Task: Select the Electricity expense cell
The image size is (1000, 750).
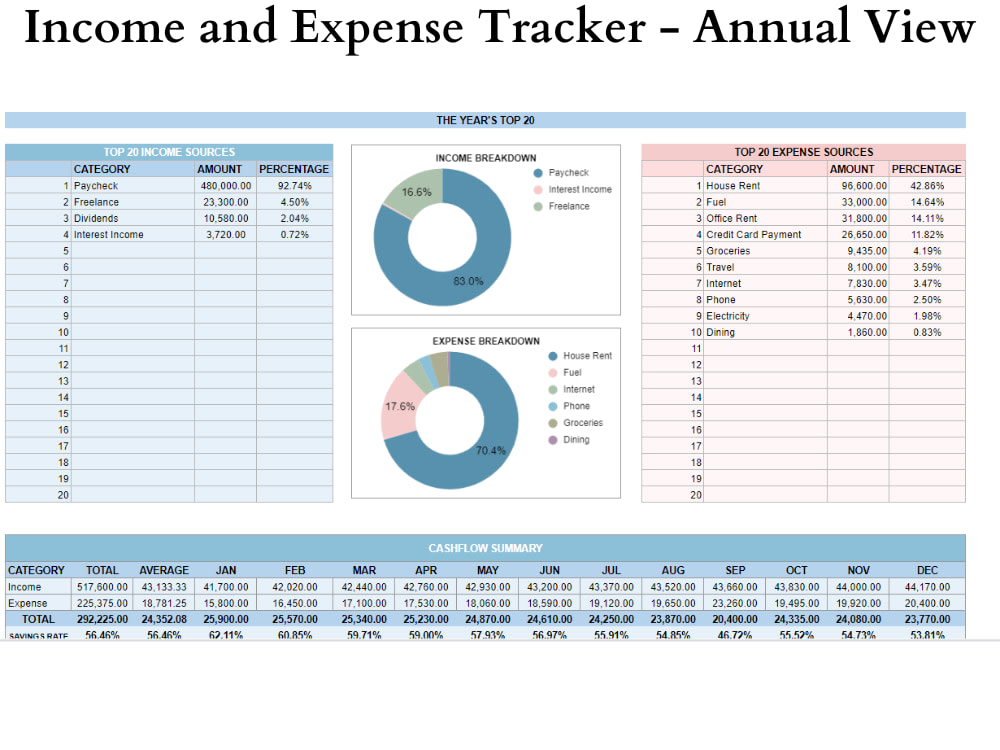Action: tap(765, 316)
